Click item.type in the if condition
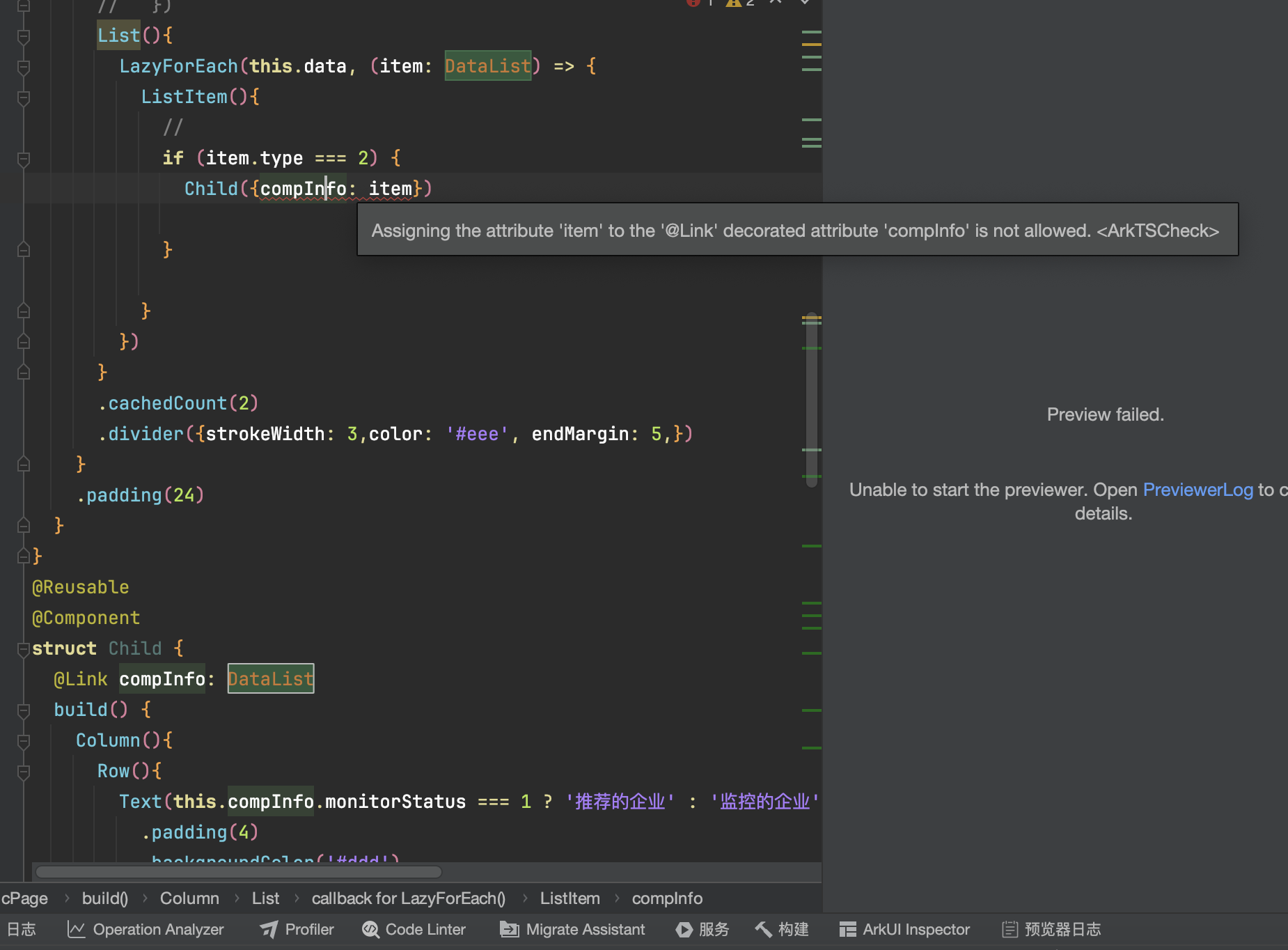The image size is (1288, 950). [x=254, y=158]
